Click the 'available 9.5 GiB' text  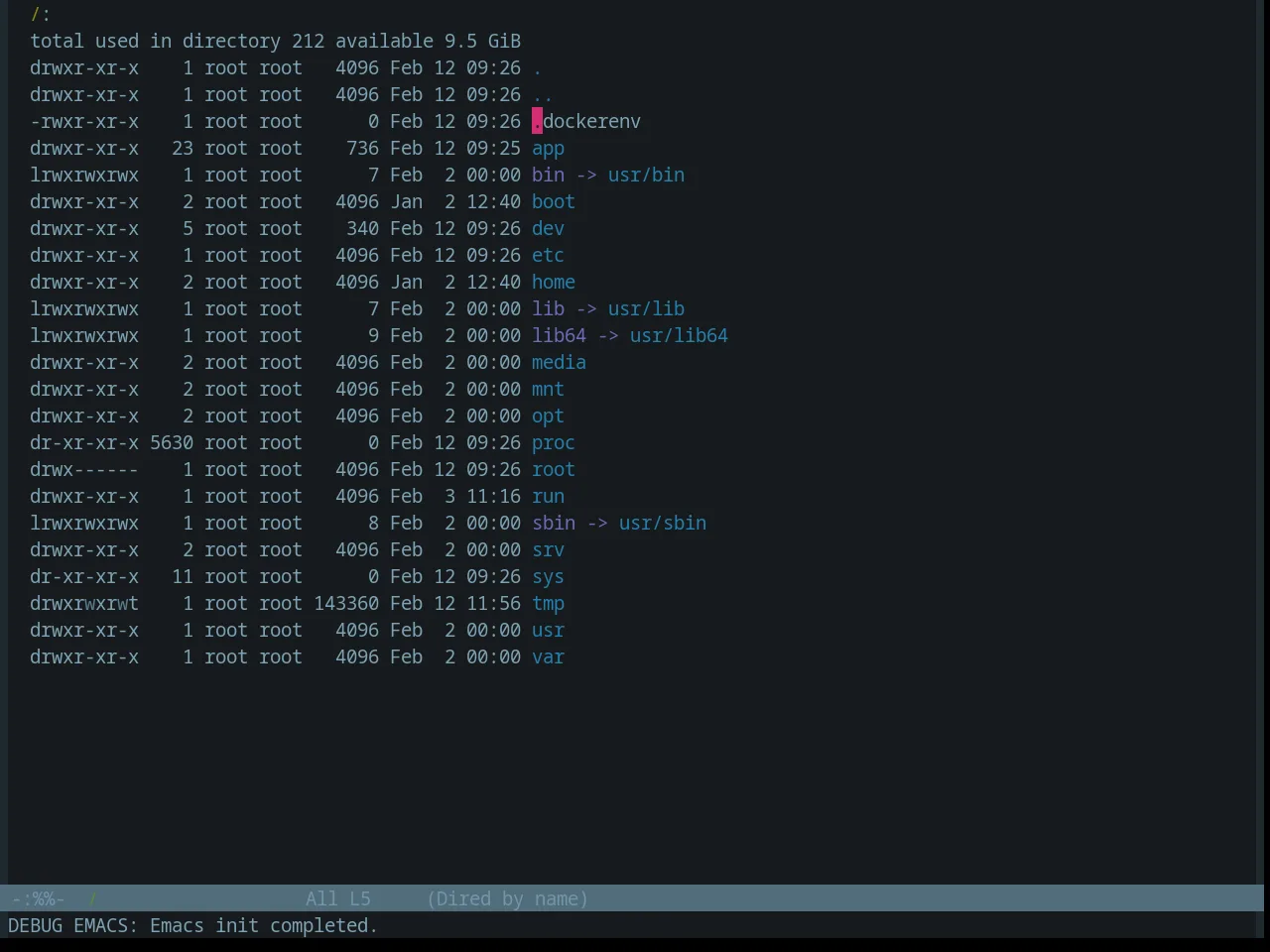(428, 42)
